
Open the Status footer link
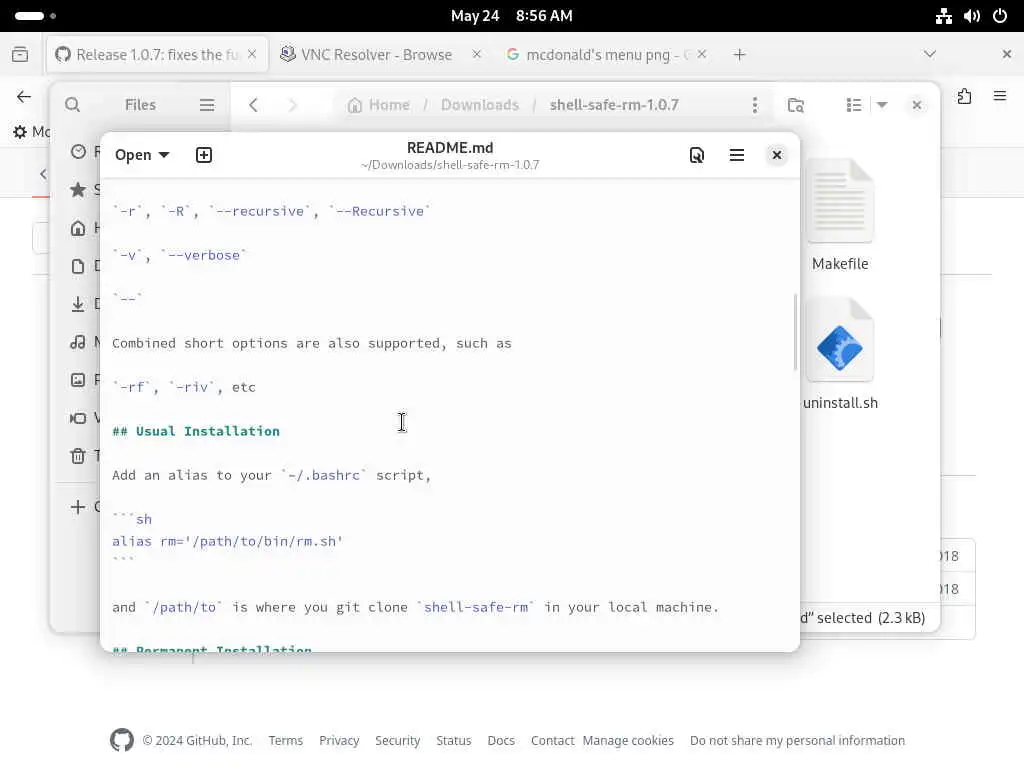click(454, 741)
